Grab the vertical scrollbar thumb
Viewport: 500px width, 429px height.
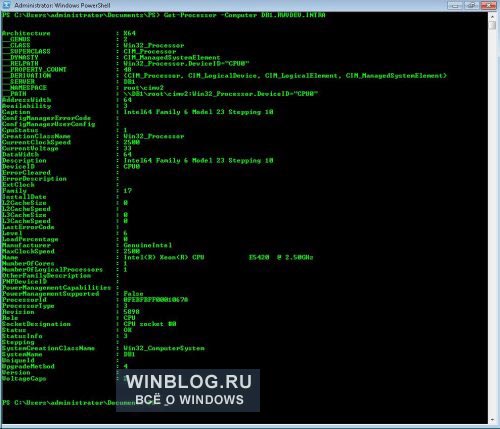492,25
